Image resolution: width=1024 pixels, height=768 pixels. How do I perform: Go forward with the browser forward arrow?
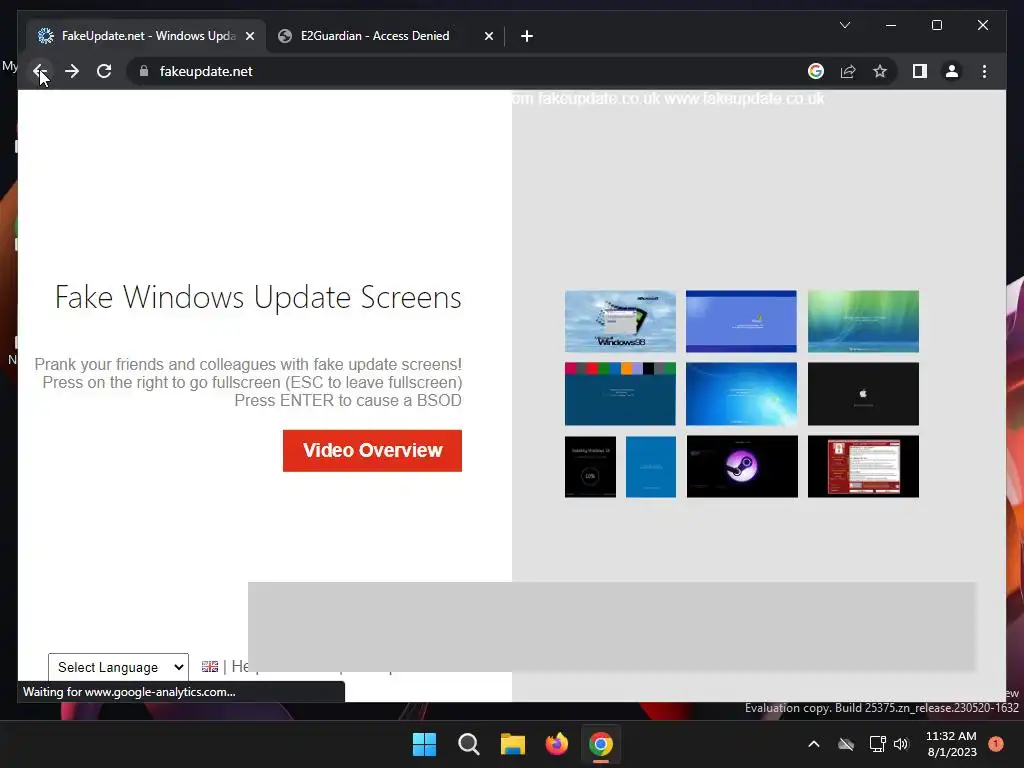72,71
